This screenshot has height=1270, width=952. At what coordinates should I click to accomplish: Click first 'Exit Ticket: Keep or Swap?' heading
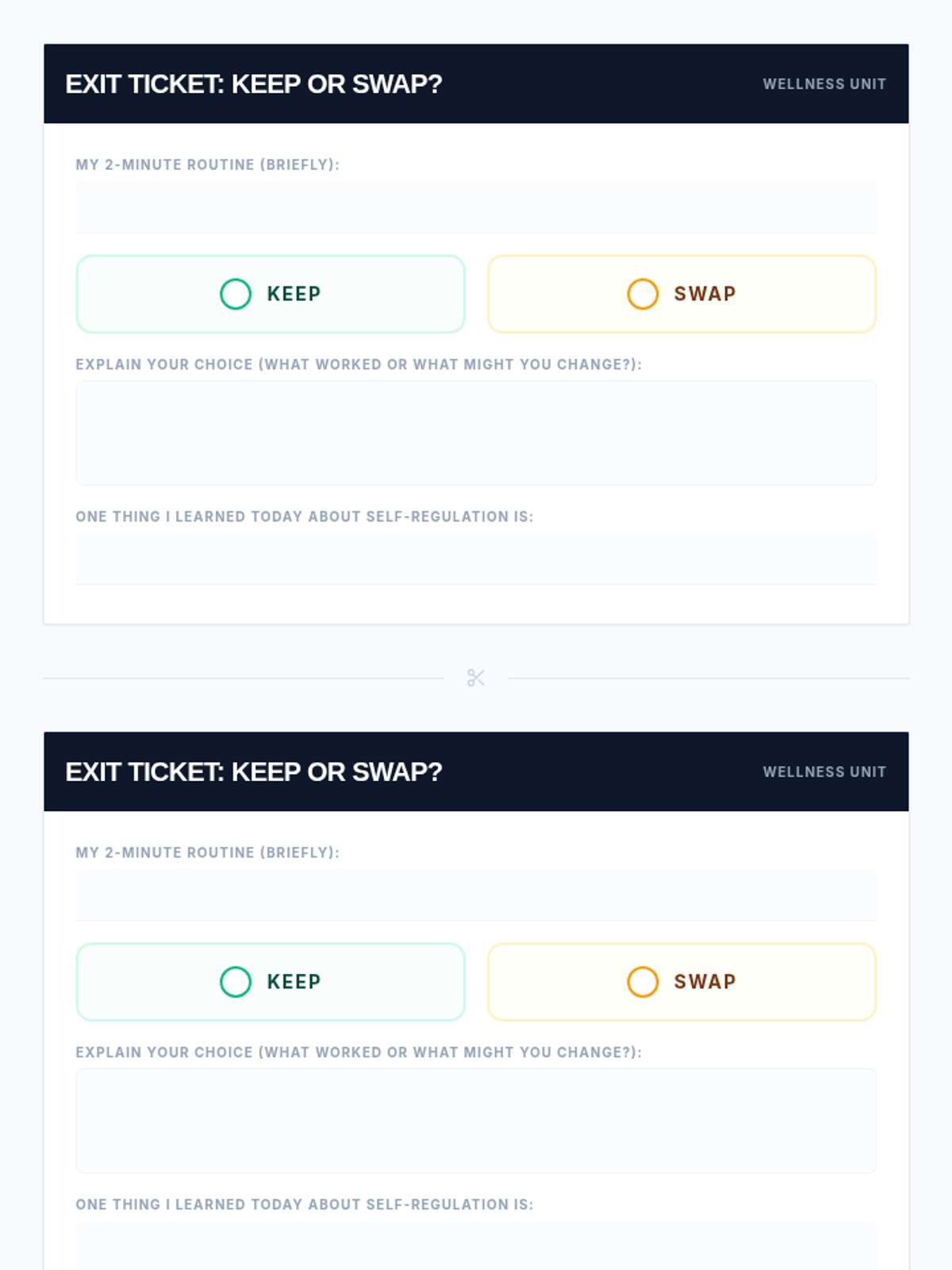pos(254,84)
